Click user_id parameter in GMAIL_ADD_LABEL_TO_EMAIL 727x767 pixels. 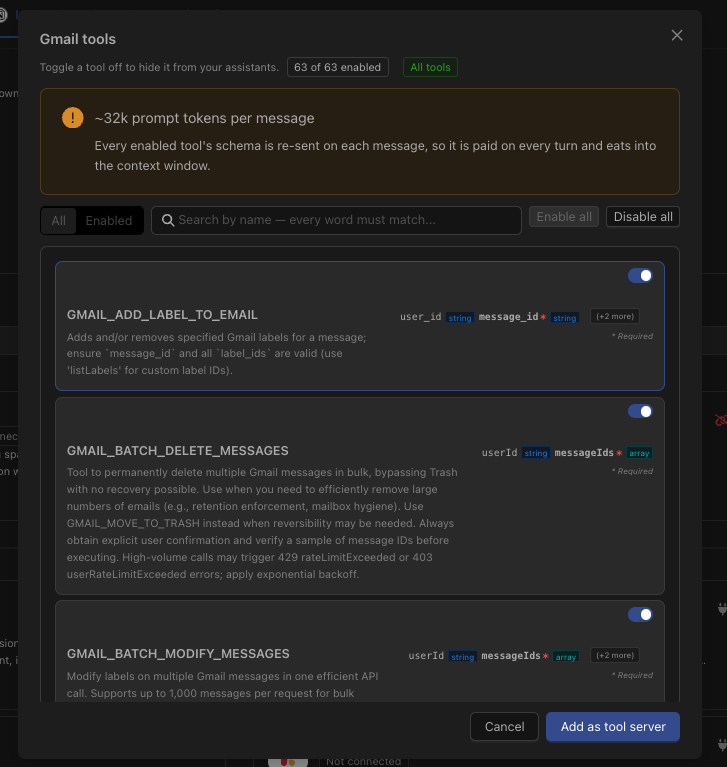421,317
